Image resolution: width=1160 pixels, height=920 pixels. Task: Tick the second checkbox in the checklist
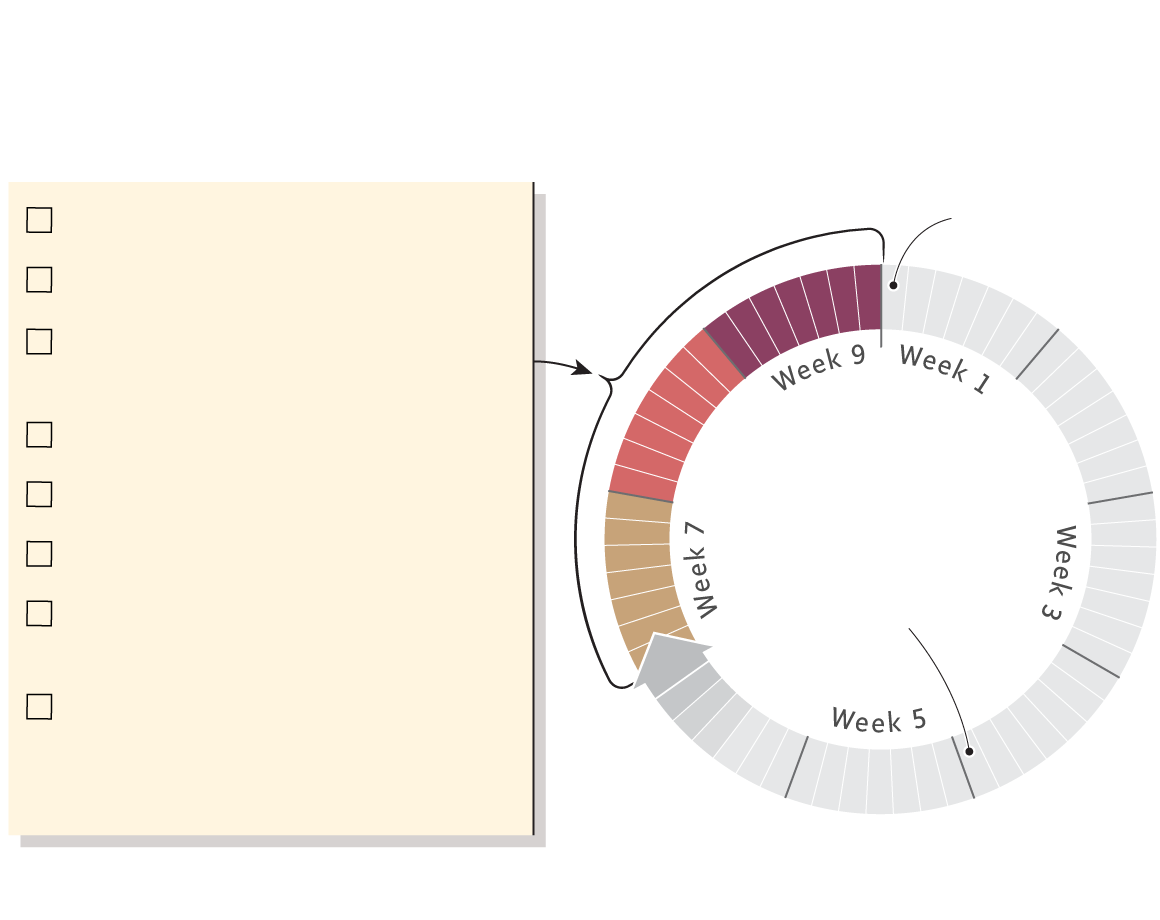39,280
